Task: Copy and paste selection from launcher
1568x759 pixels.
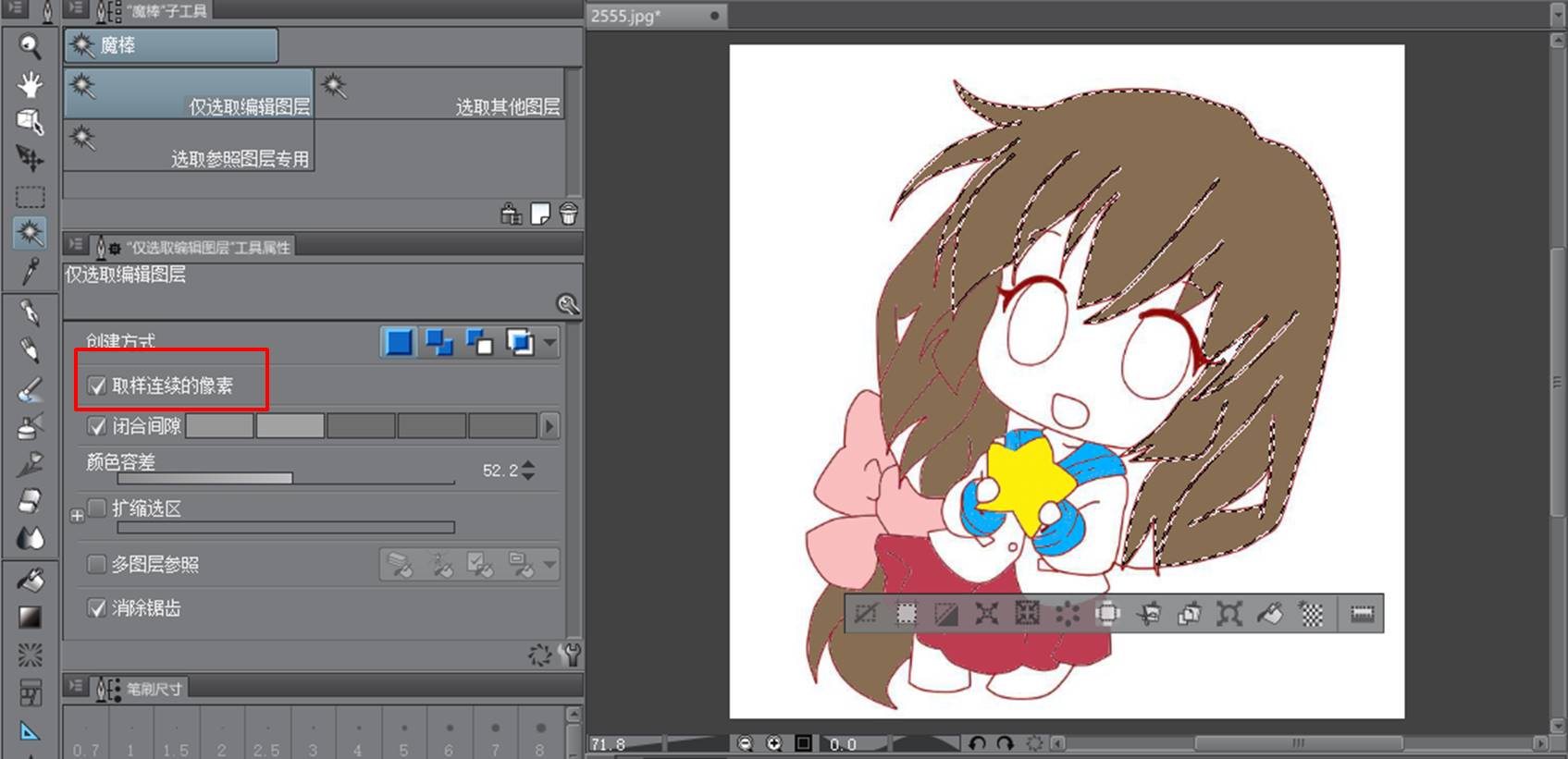Action: [x=1189, y=614]
